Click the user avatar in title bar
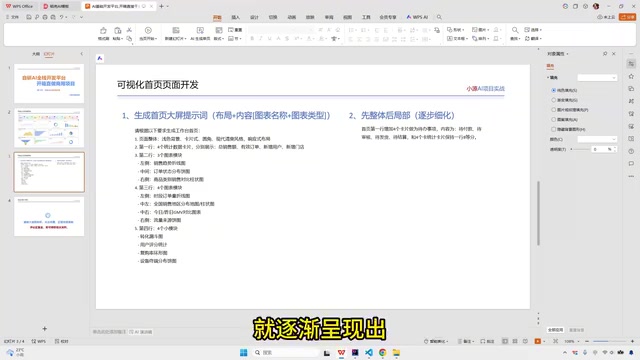Screen dimensions: 640x360 tap(596, 6)
